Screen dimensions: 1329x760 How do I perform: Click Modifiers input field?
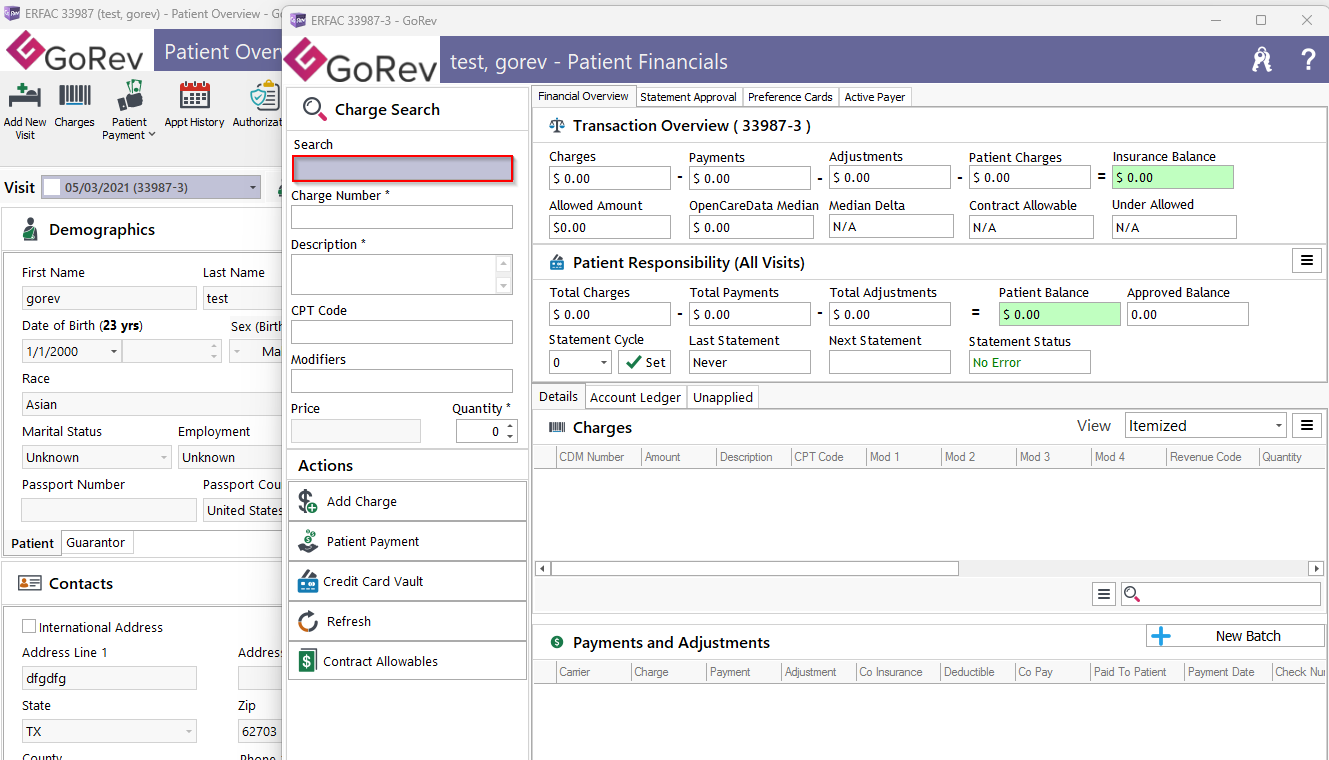coord(402,380)
